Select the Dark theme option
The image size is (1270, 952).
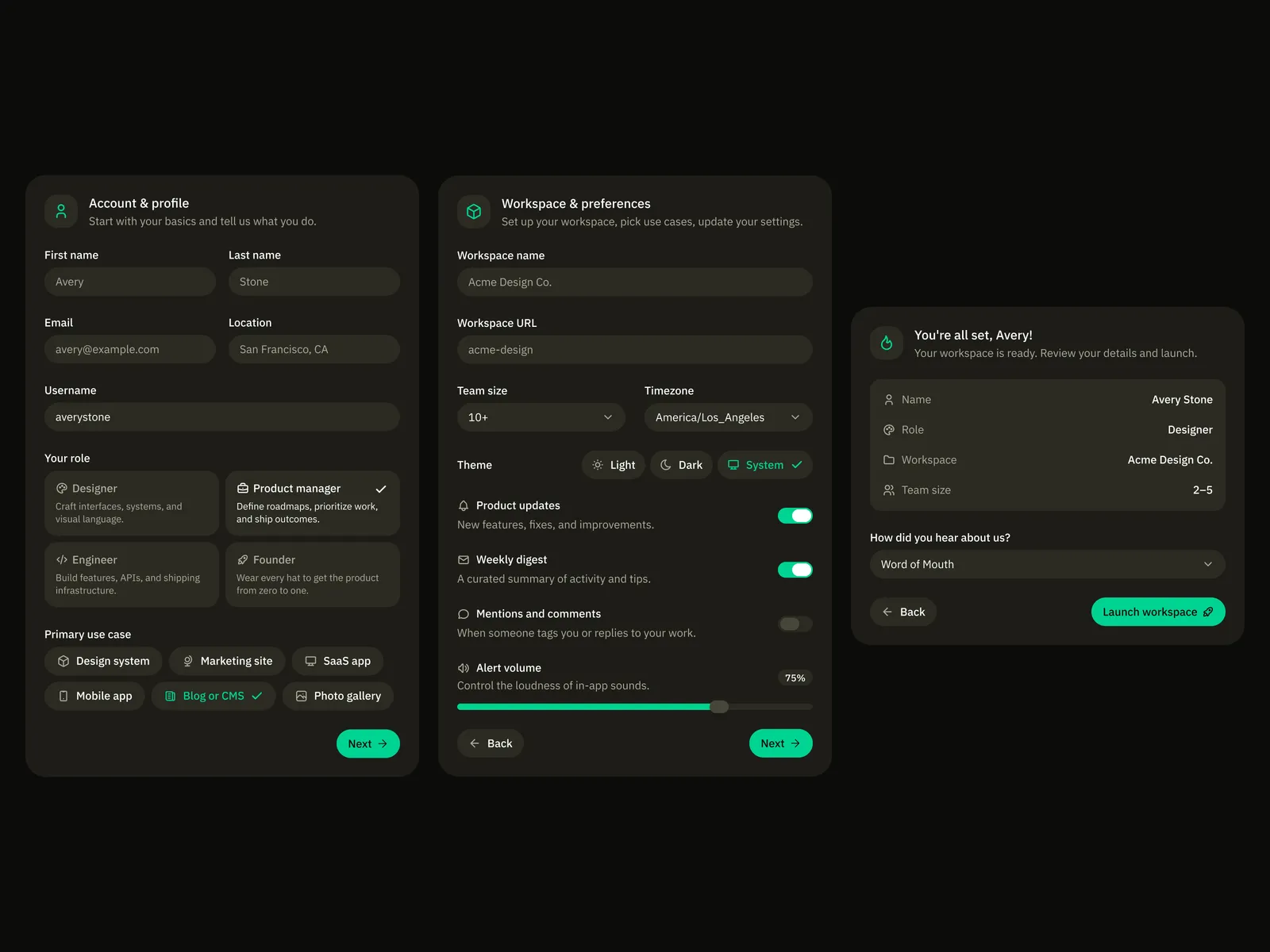[x=682, y=465]
